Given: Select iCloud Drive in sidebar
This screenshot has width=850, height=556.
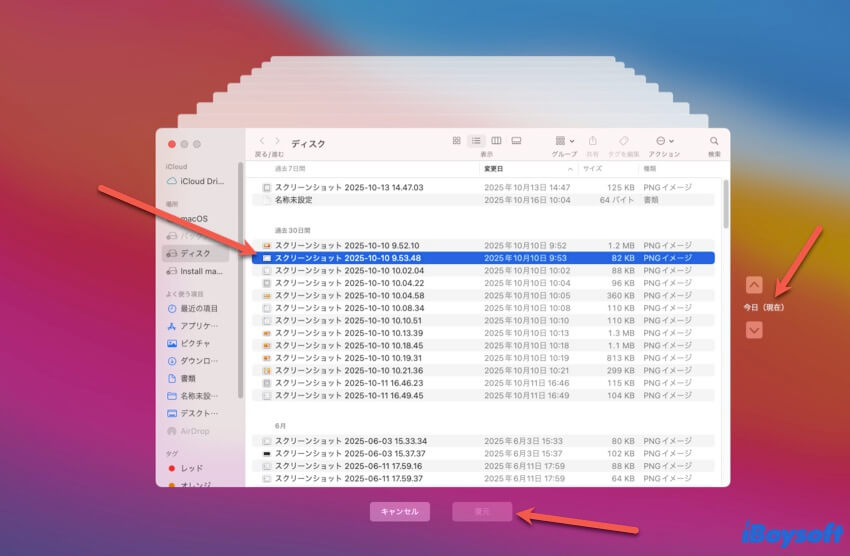Looking at the screenshot, I should [201, 181].
